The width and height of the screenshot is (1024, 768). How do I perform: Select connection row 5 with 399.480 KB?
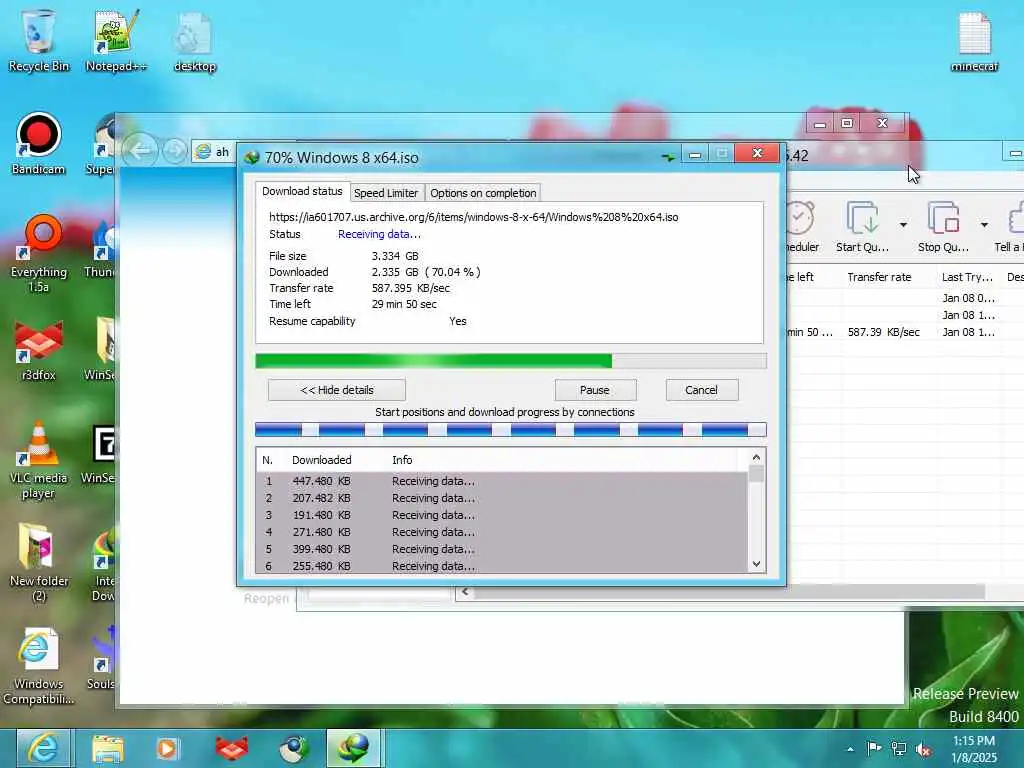(502, 549)
